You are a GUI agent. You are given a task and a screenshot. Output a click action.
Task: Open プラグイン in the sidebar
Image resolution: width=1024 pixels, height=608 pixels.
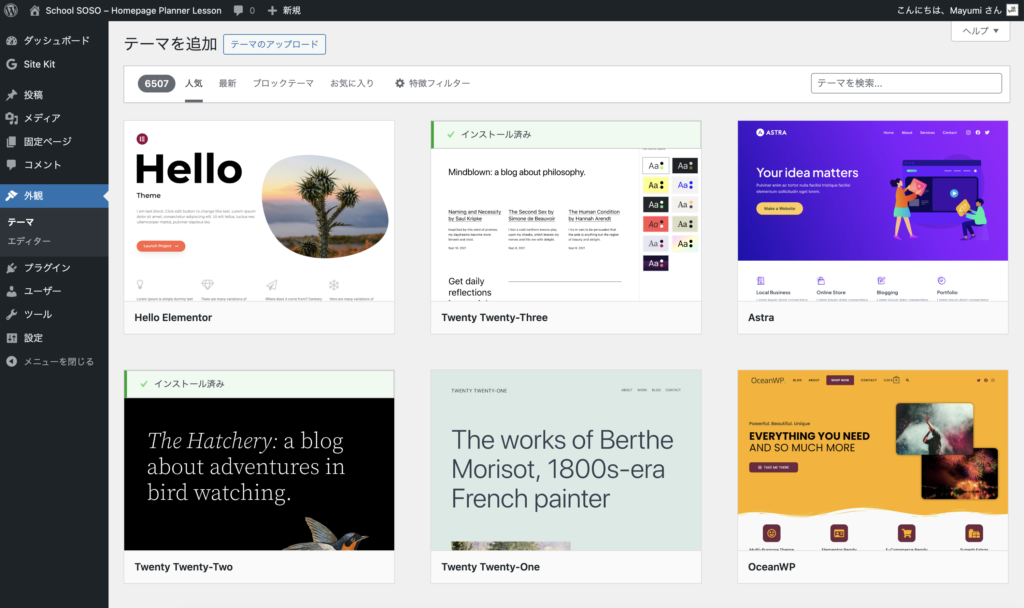(46, 267)
